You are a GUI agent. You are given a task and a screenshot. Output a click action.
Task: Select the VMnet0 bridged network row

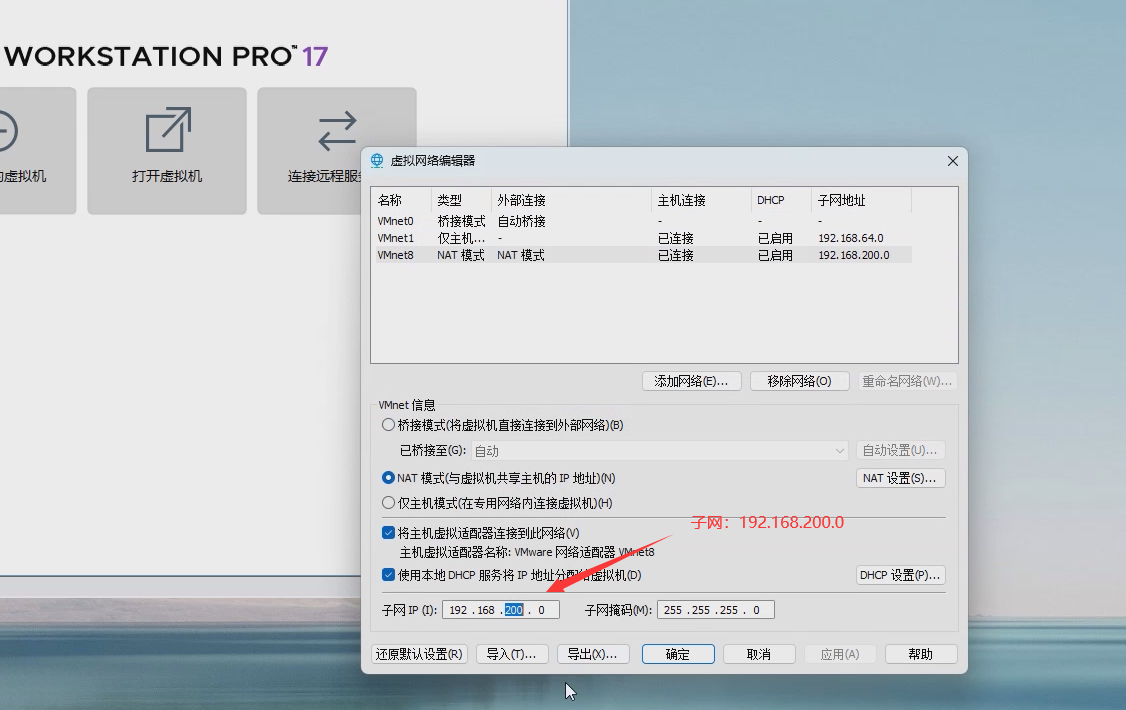[x=500, y=221]
